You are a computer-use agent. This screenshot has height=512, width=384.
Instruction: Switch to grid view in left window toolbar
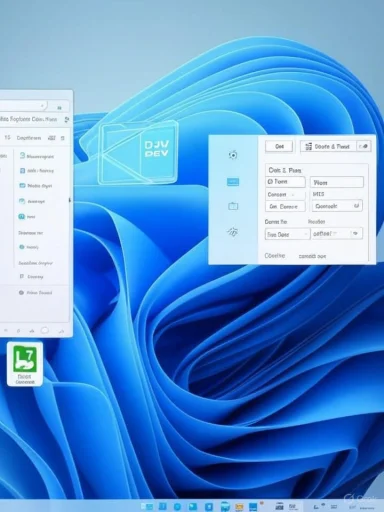[x=51, y=138]
